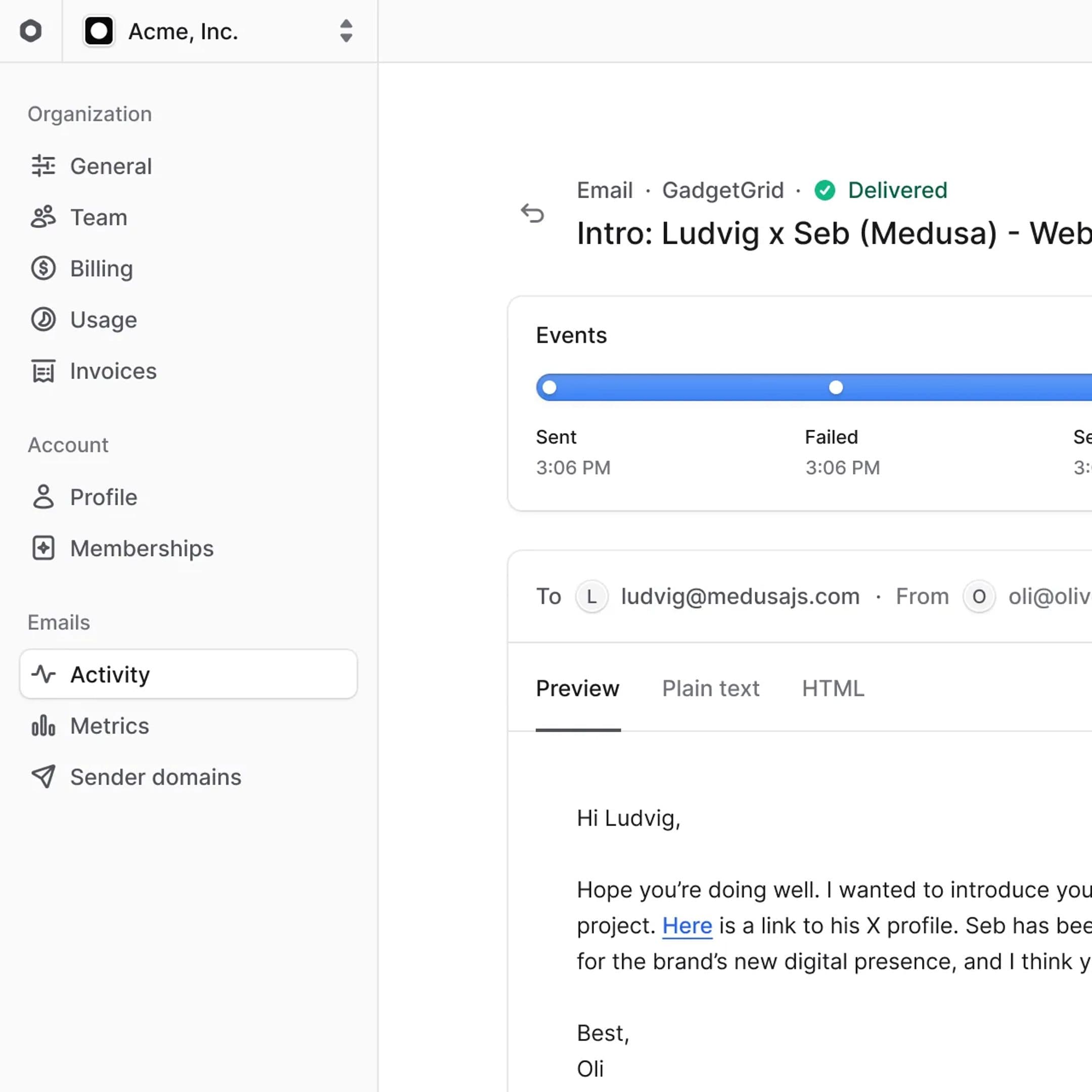Go back using the return arrow icon

[x=532, y=213]
